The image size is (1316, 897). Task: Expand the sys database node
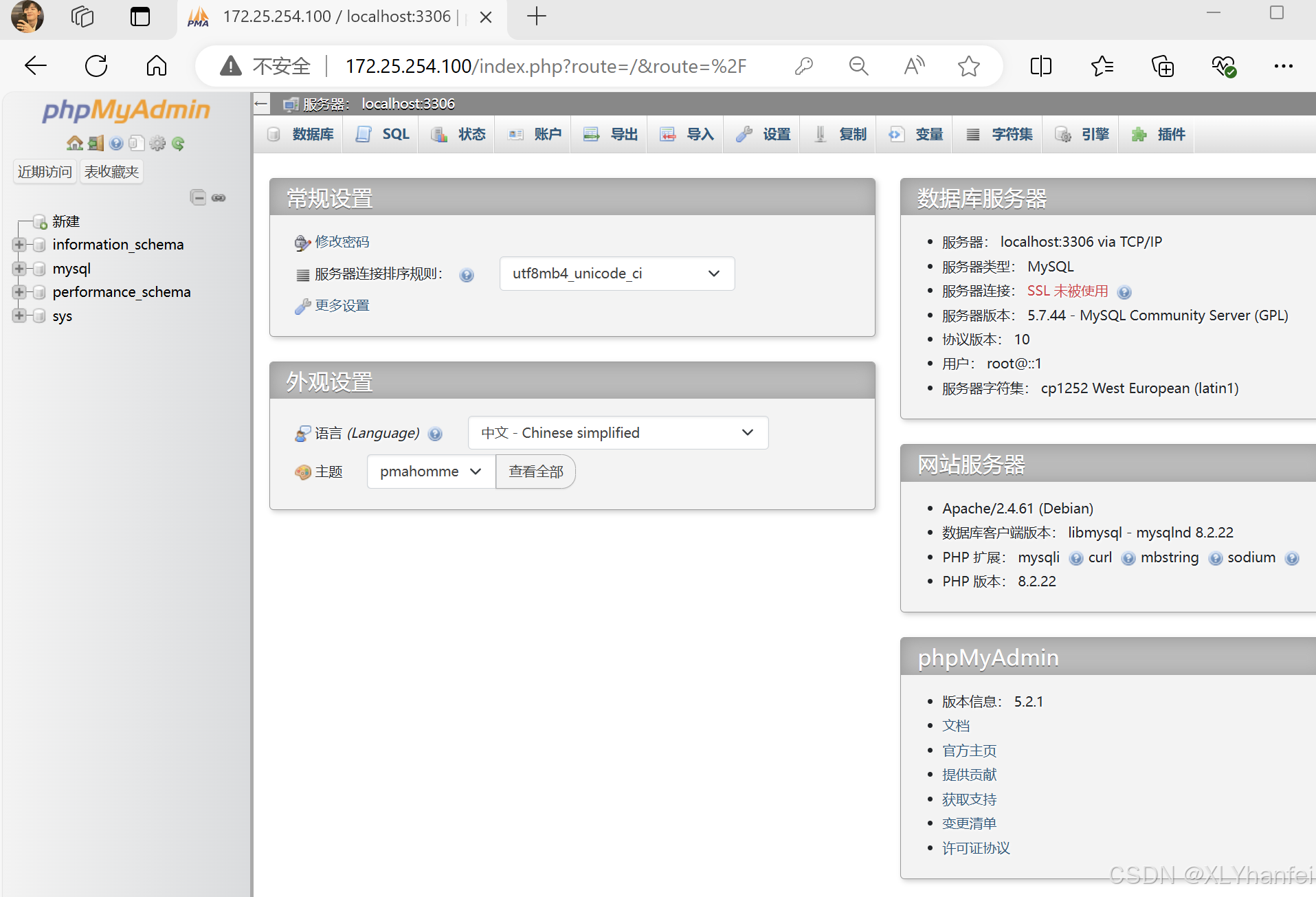point(19,316)
